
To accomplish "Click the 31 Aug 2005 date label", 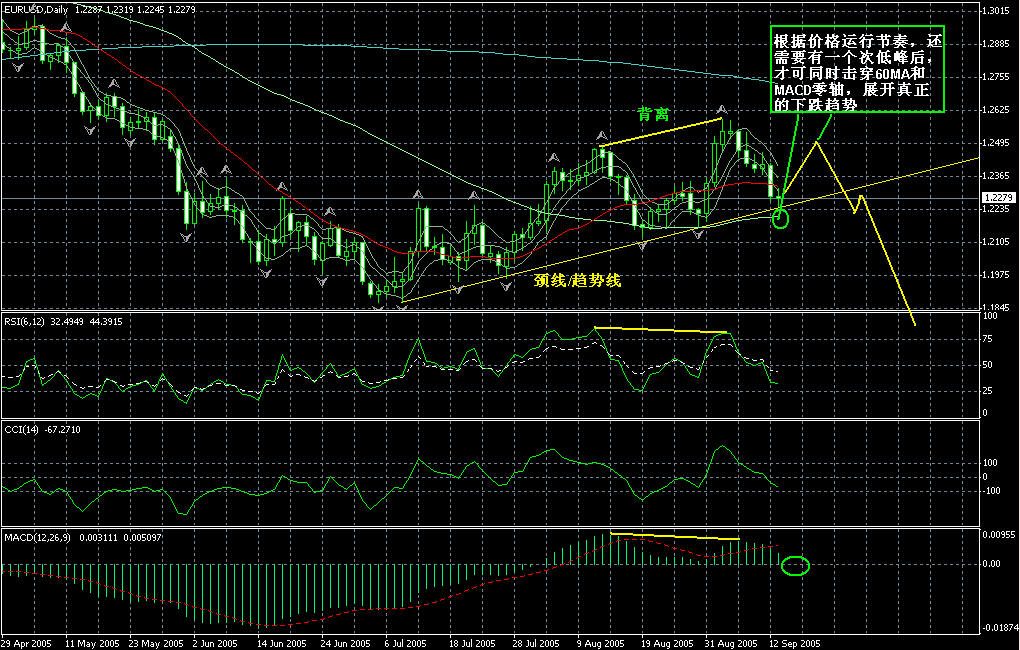I will (731, 643).
